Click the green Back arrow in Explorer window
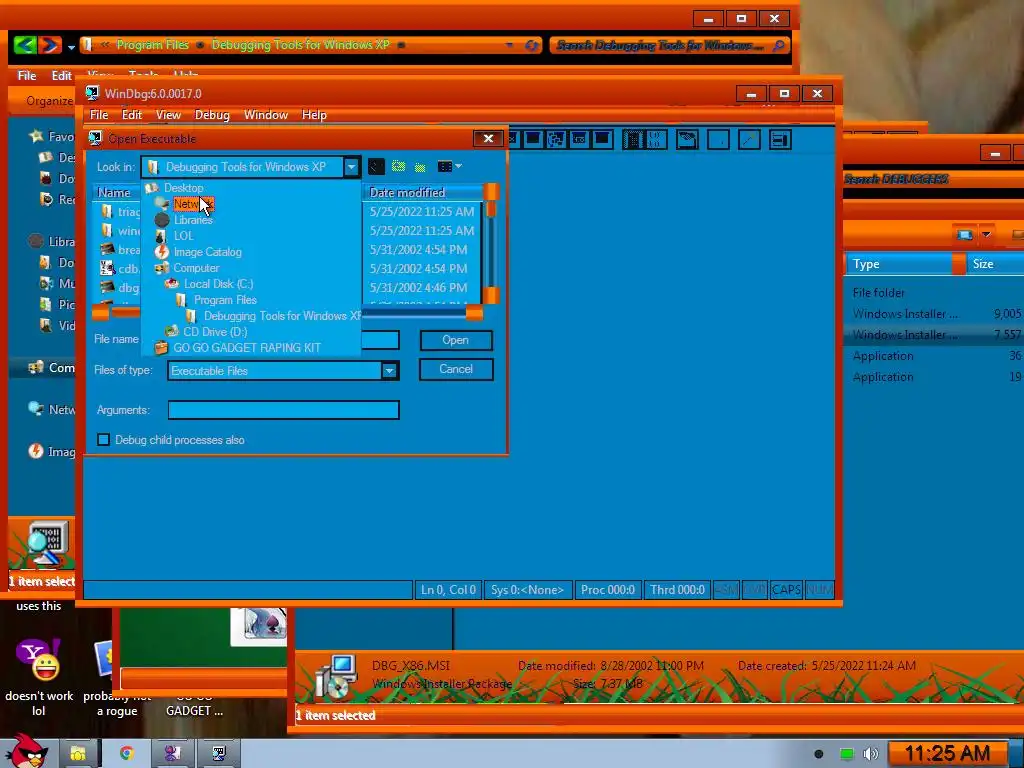1024x768 pixels. [25, 44]
